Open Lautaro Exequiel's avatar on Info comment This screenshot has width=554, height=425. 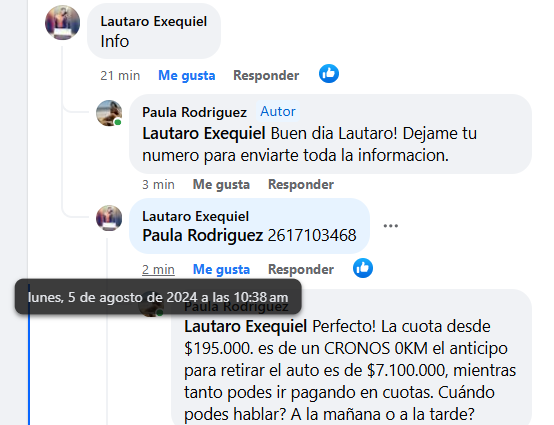pyautogui.click(x=63, y=23)
